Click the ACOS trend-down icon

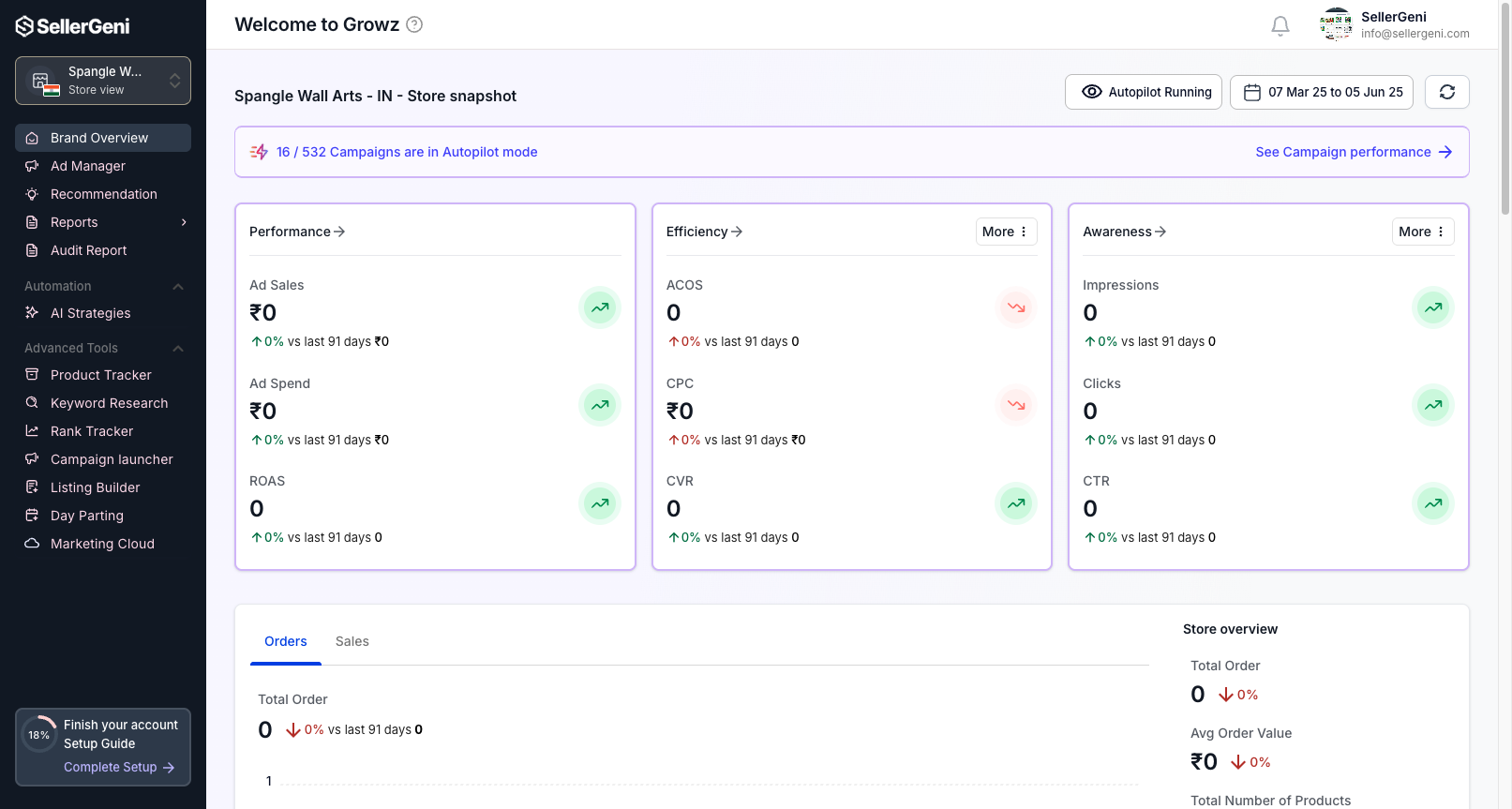pos(1015,307)
